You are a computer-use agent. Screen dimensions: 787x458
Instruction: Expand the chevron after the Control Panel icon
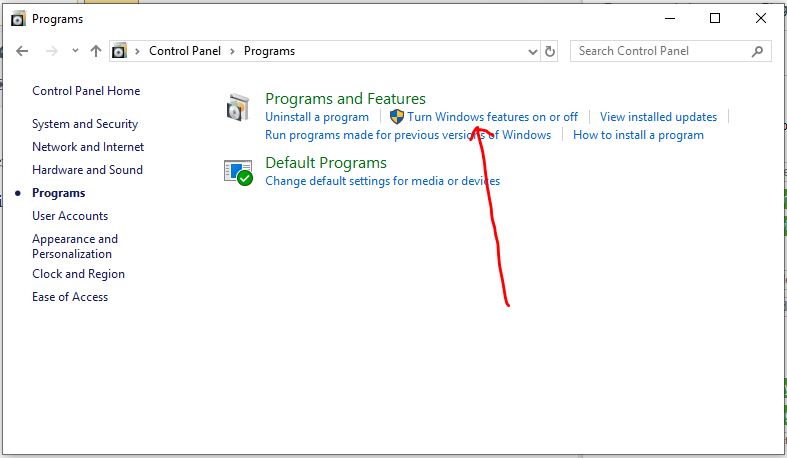[x=137, y=51]
